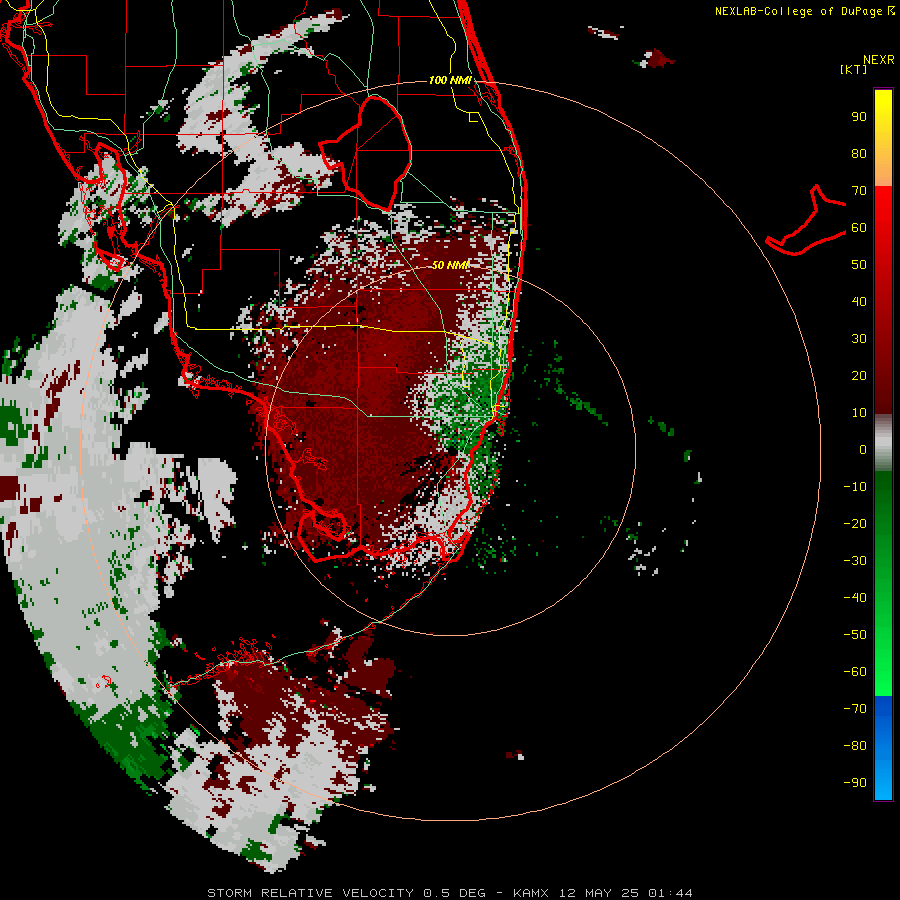Viewport: 900px width, 900px height.
Task: Click the 60 value on the velocity scale
Action: 859,228
